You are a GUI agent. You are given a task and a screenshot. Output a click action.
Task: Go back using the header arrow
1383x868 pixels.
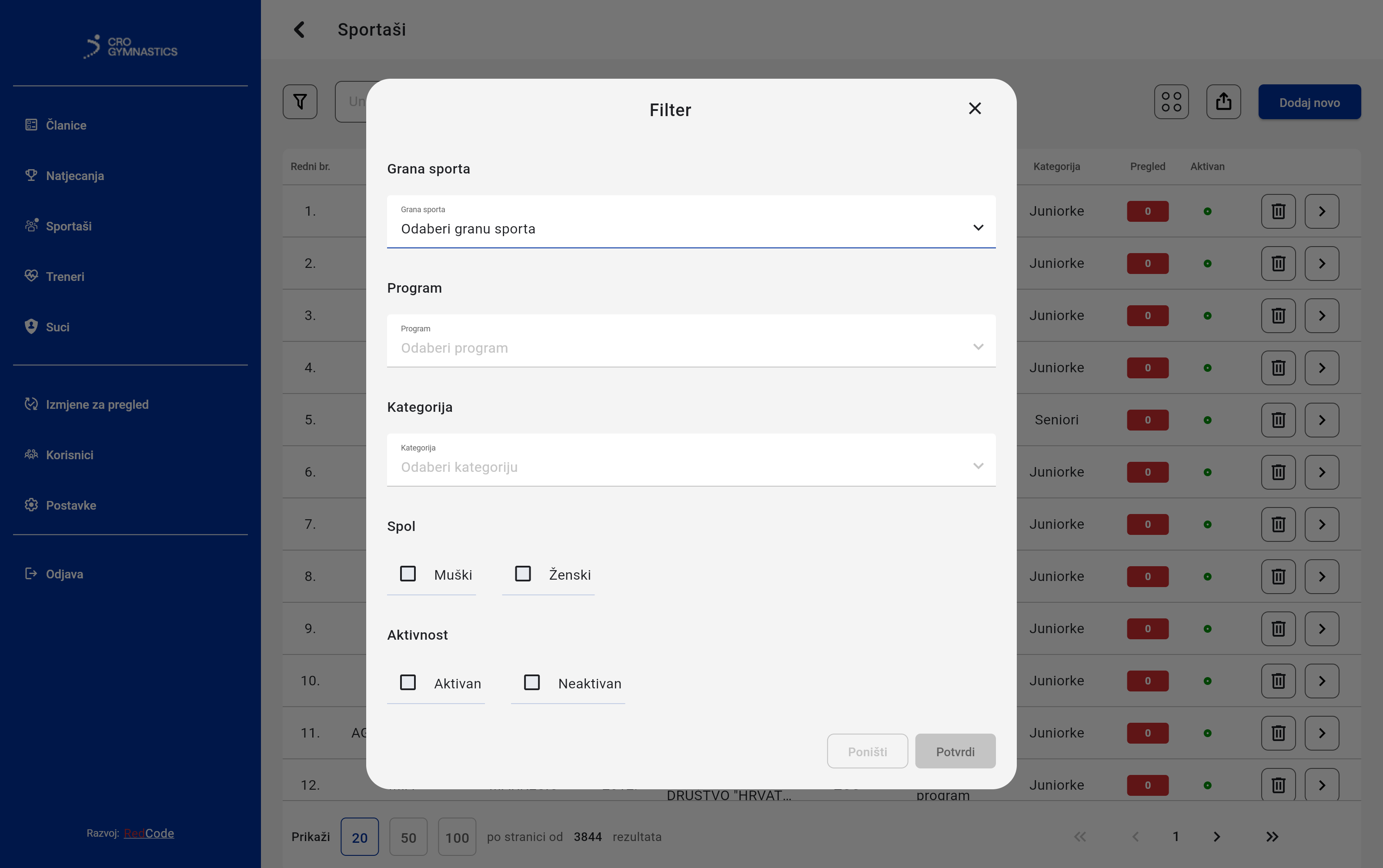coord(299,30)
